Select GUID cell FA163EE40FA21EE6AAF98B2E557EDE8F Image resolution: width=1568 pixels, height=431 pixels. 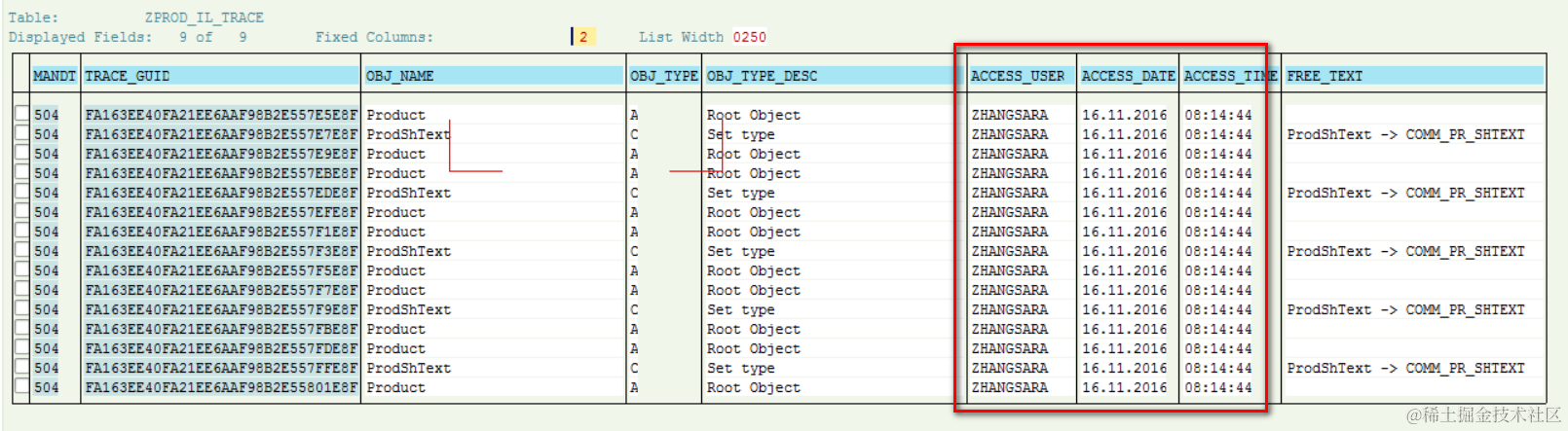[x=221, y=193]
